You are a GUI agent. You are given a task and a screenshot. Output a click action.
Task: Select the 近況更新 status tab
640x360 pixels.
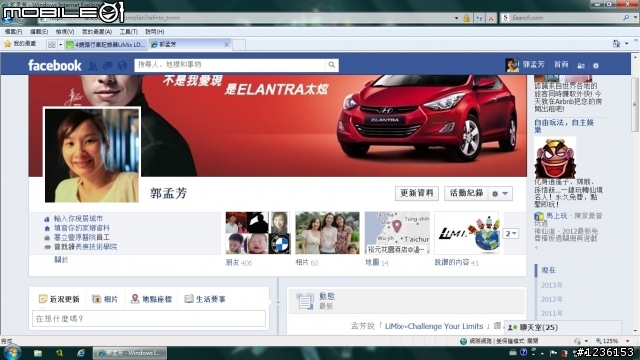[x=59, y=299]
